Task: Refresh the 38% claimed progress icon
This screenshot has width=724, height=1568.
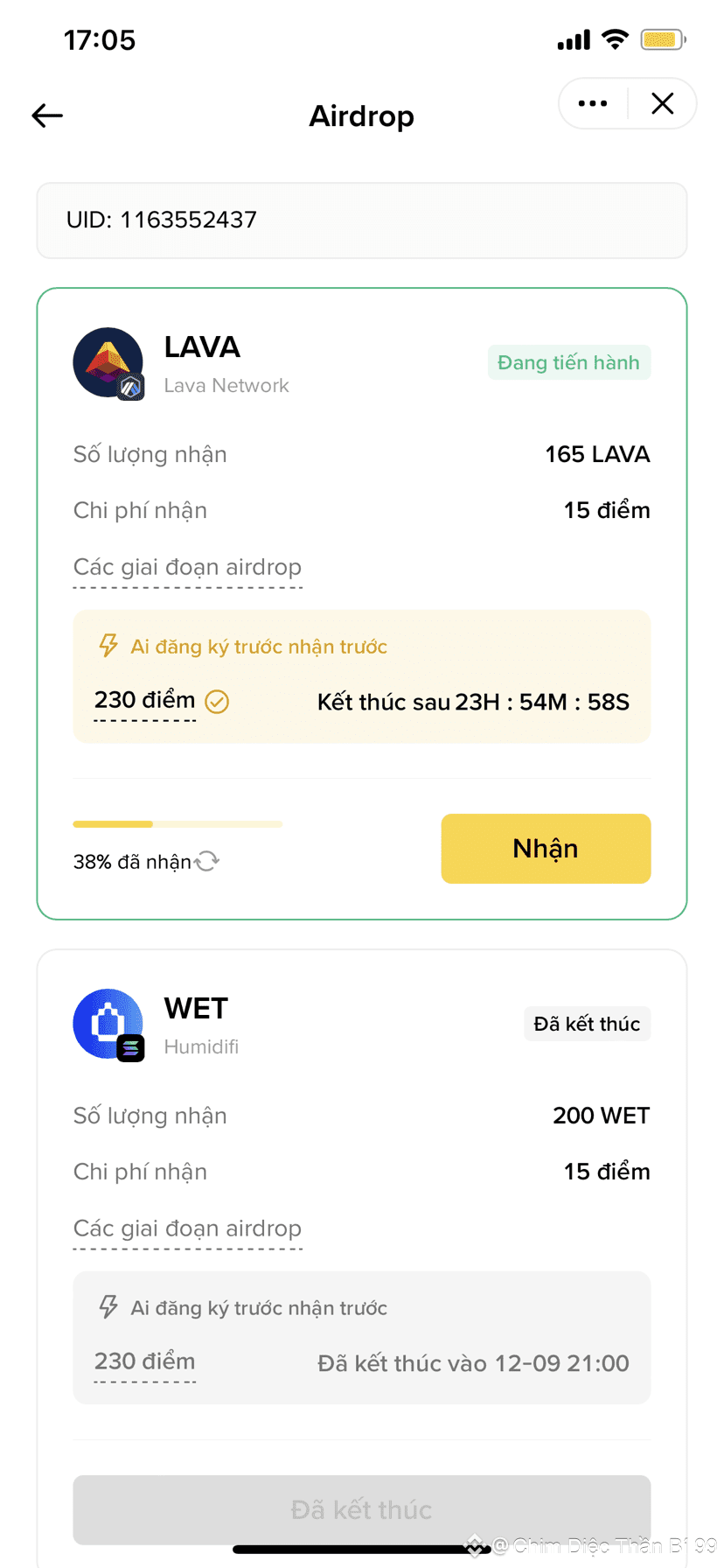Action: (x=207, y=862)
